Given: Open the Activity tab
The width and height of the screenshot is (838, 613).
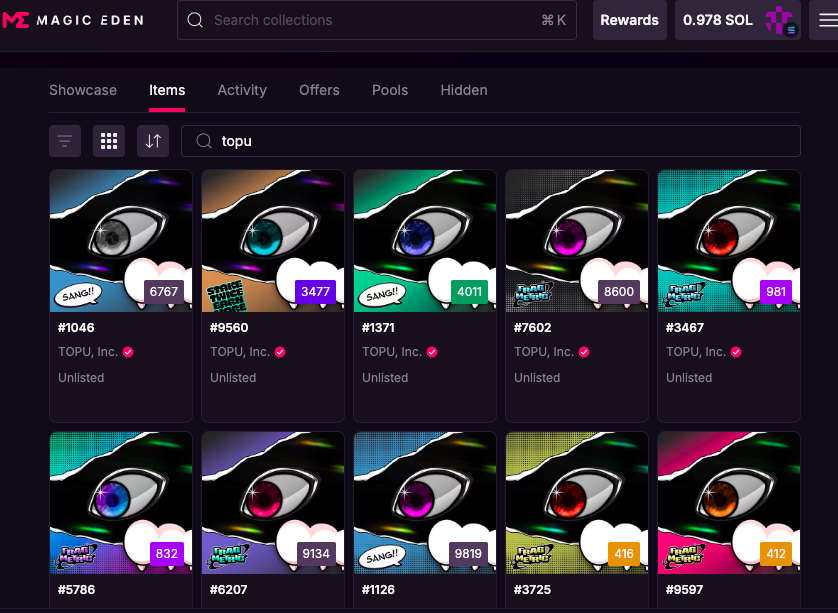Looking at the screenshot, I should click(242, 90).
